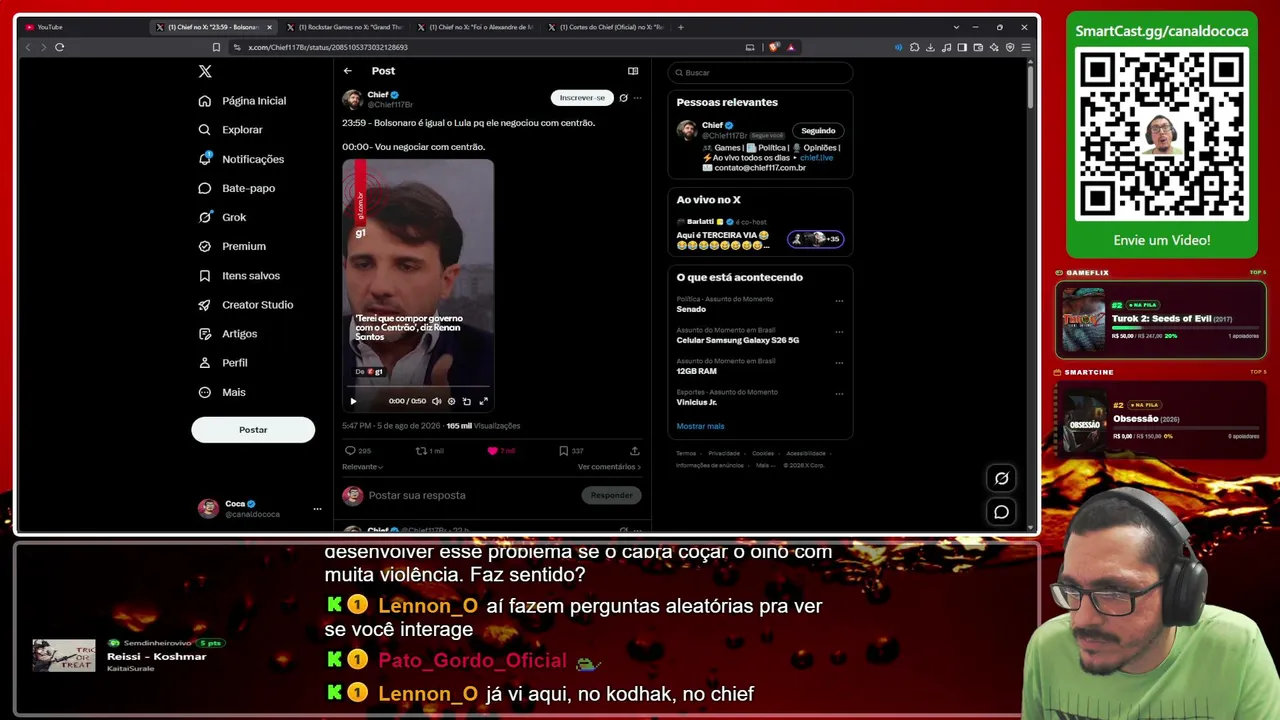Viewport: 1280px width, 720px height.
Task: Open the post's more options dots
Action: (637, 98)
